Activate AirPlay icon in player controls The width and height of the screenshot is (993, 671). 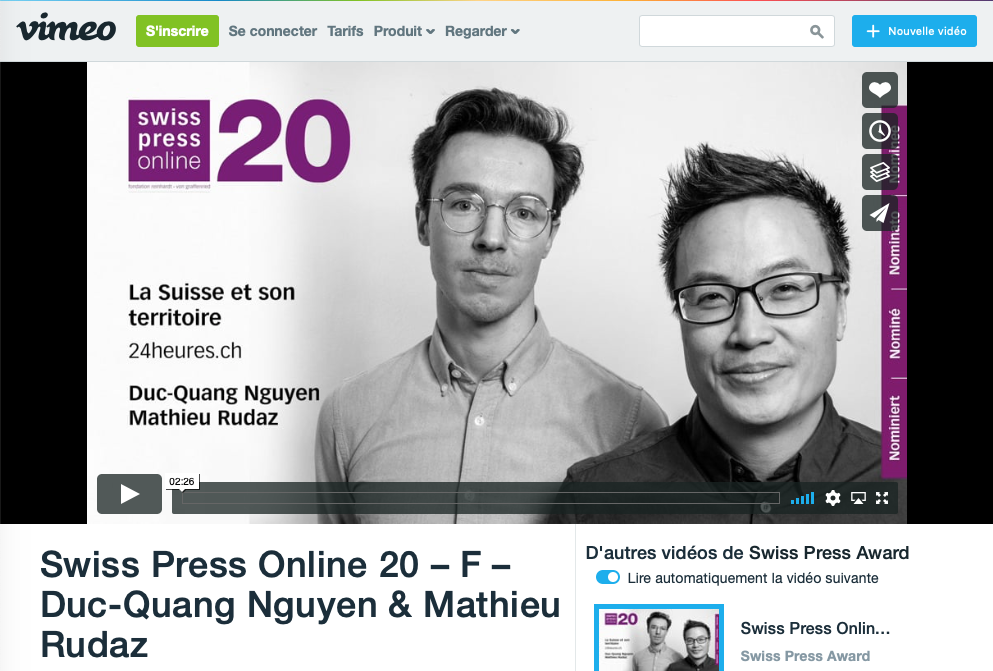pyautogui.click(x=858, y=498)
